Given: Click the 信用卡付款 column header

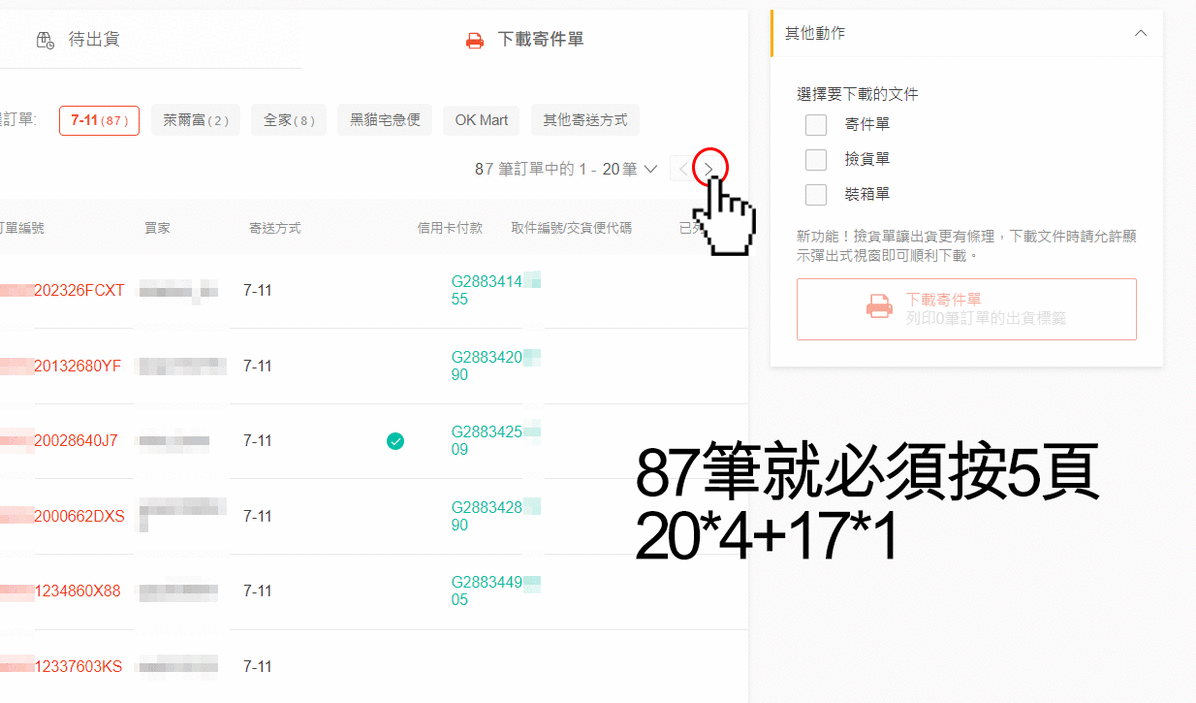Looking at the screenshot, I should coord(450,228).
